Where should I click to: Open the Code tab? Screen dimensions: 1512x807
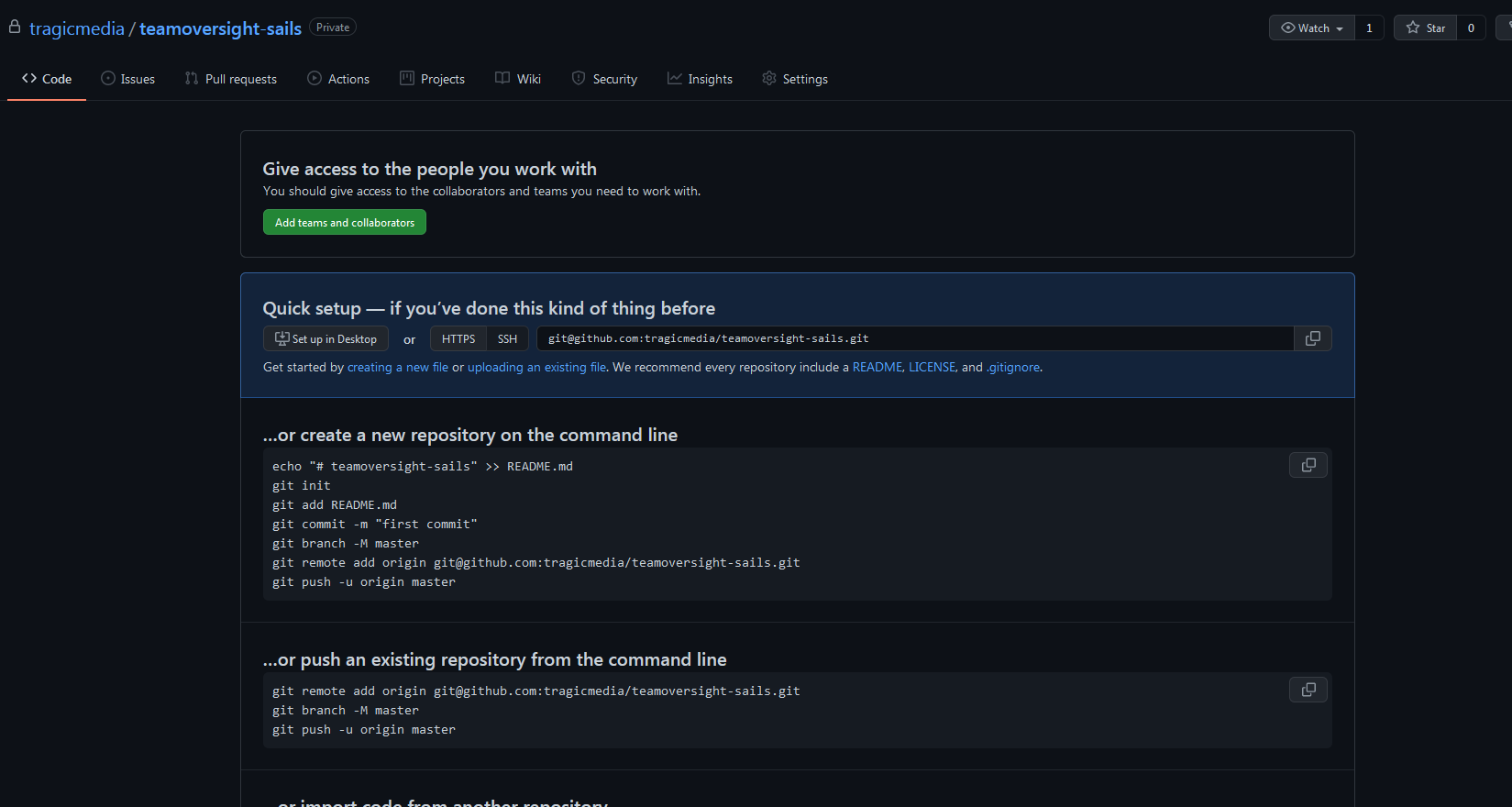click(47, 79)
